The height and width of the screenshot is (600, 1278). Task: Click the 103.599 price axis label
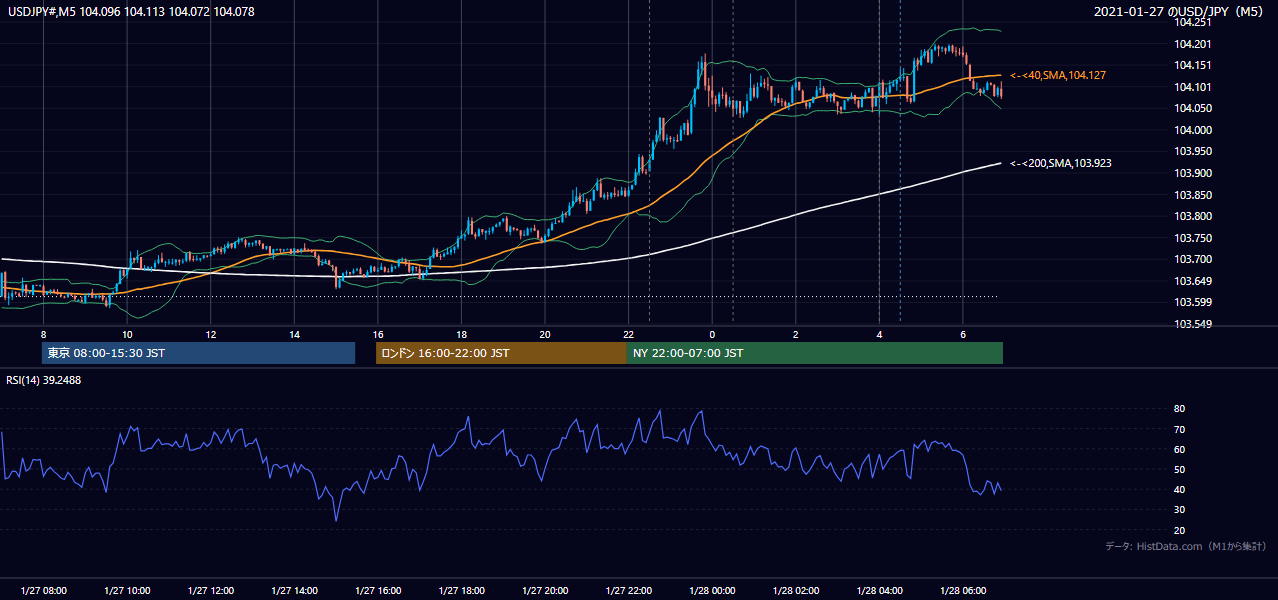[x=1192, y=302]
